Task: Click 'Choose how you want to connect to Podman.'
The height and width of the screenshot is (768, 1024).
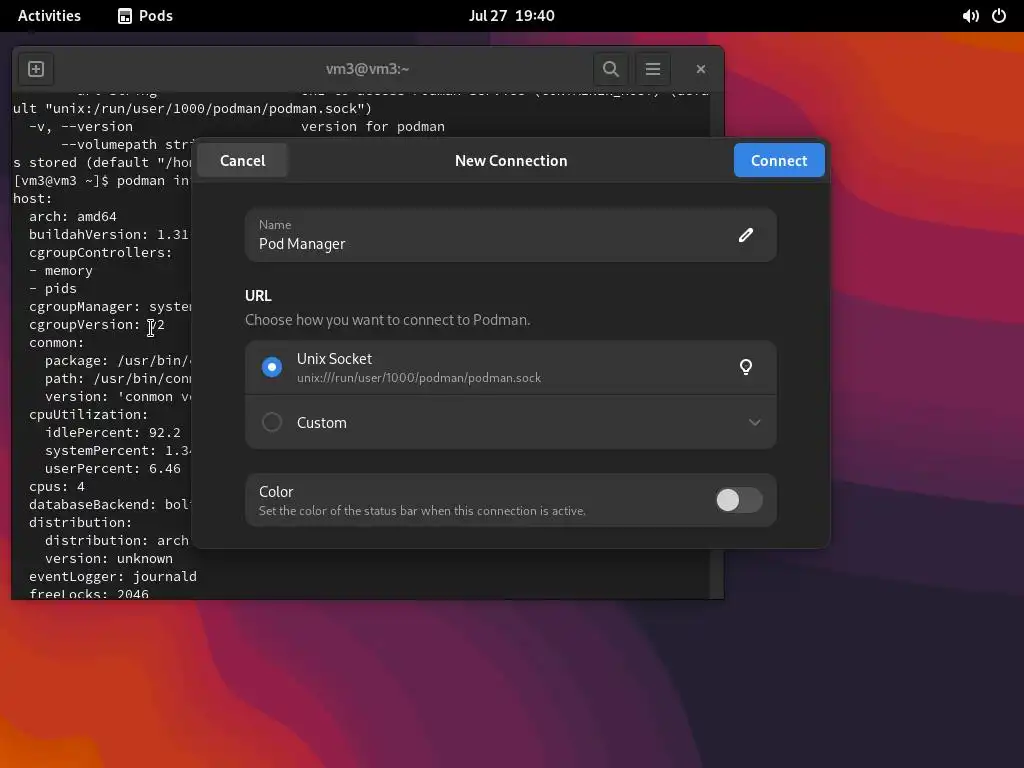Action: [x=387, y=320]
